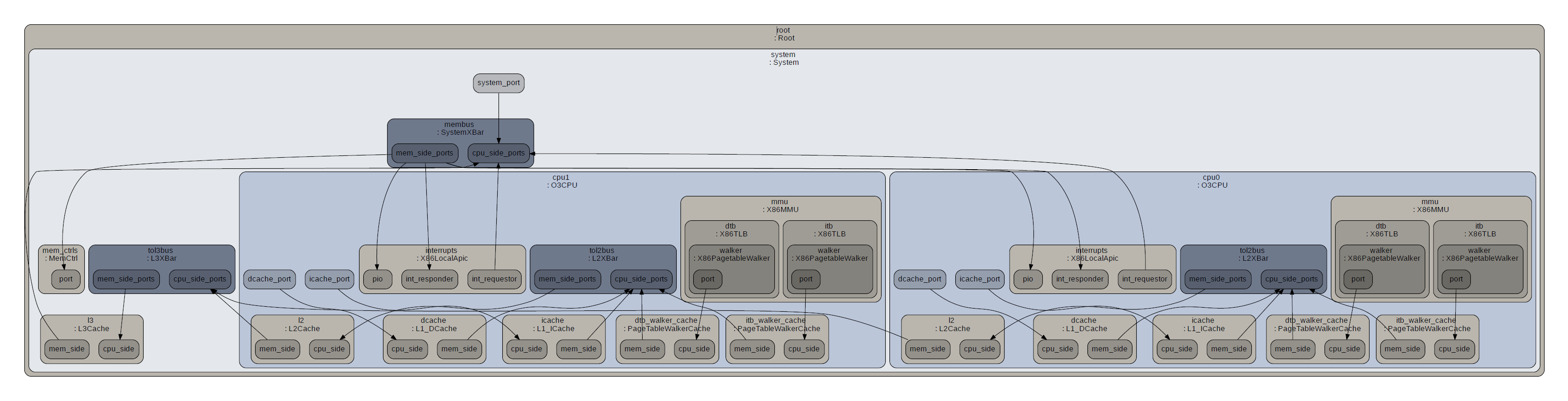Select the l3 L3Cache cpu_side port
This screenshot has height=401, width=1568.
(119, 349)
